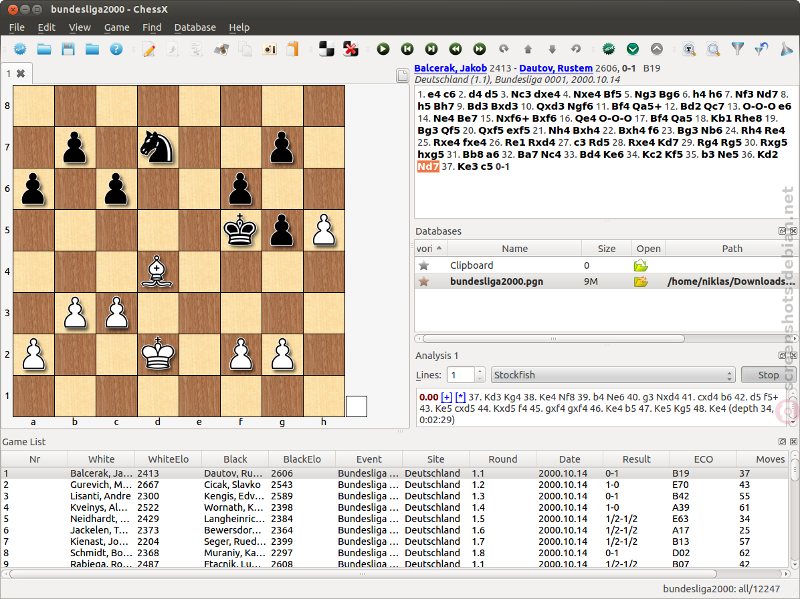Open the Database menu

pyautogui.click(x=195, y=28)
